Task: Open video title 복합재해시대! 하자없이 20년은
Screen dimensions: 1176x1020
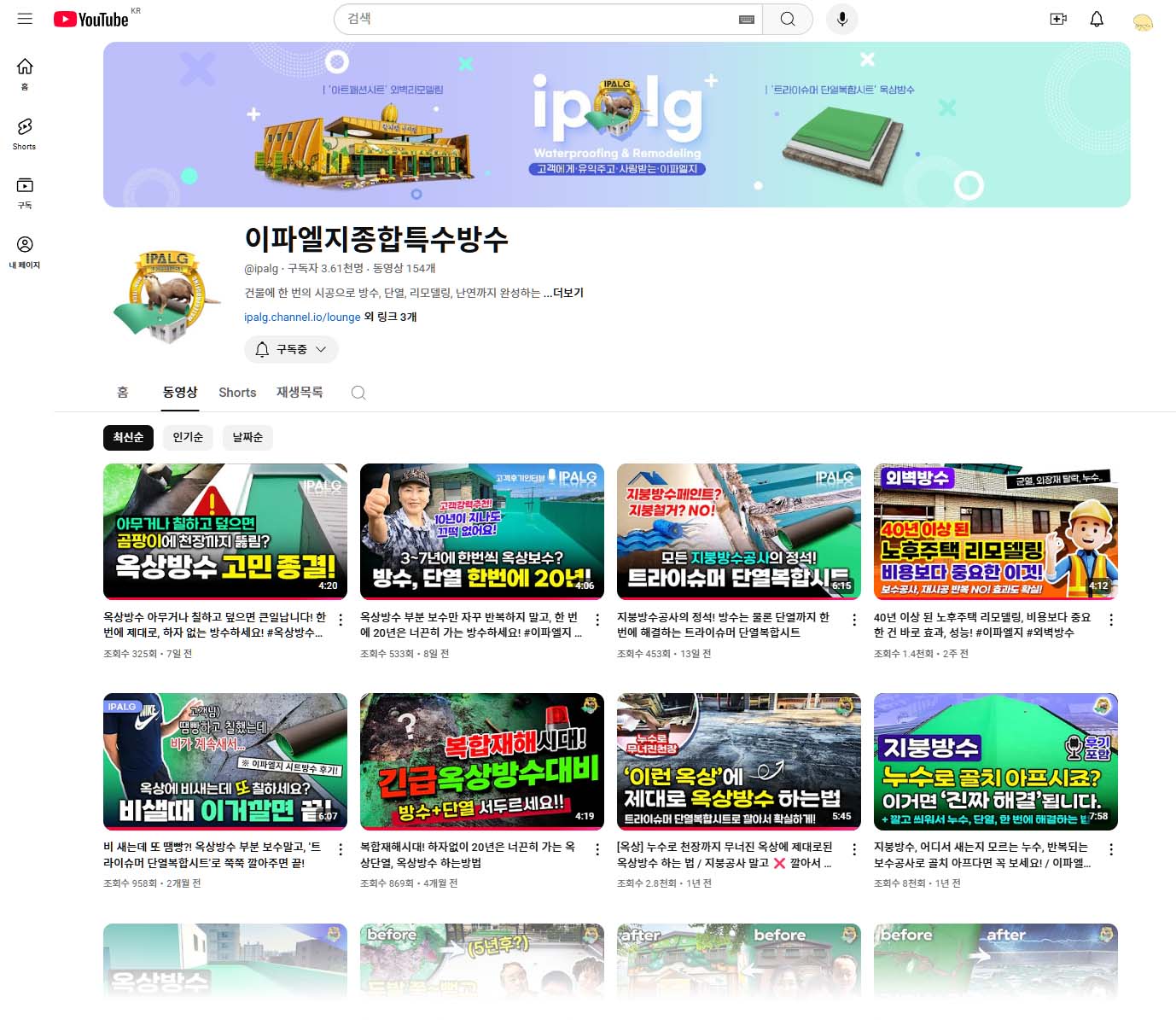Action: (x=468, y=854)
